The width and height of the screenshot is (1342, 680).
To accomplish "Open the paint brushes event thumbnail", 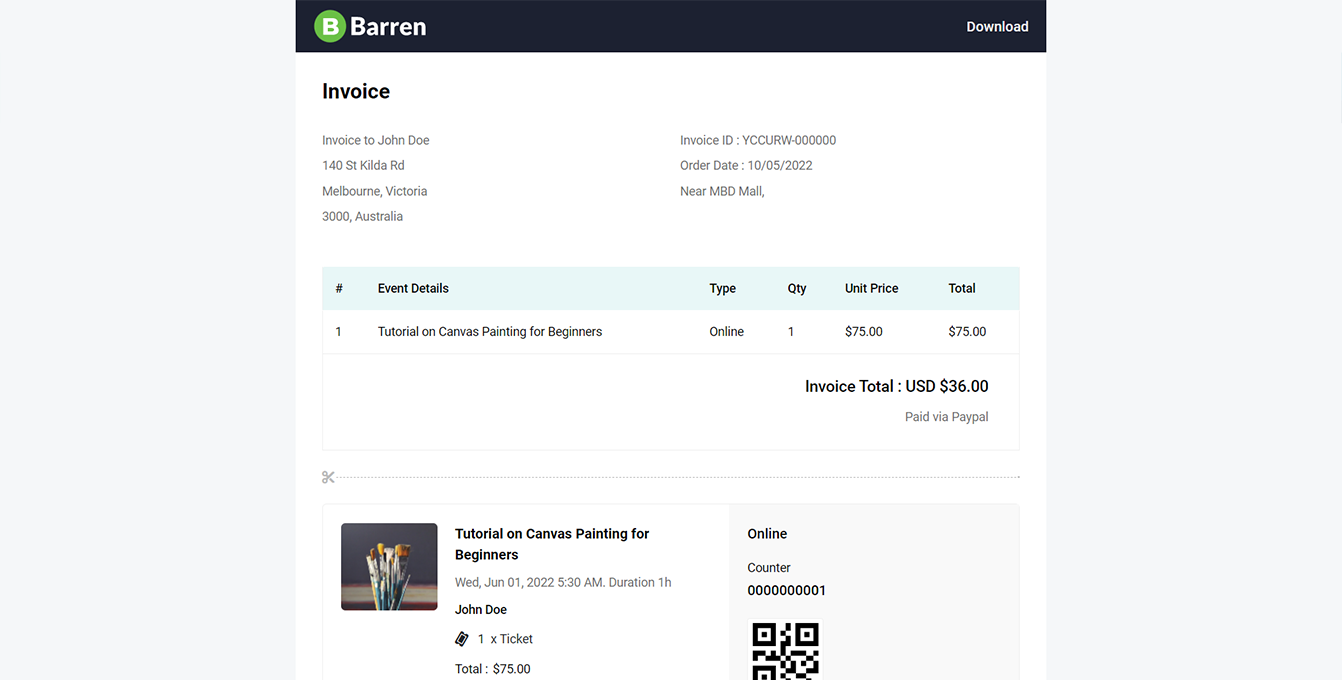I will 389,566.
